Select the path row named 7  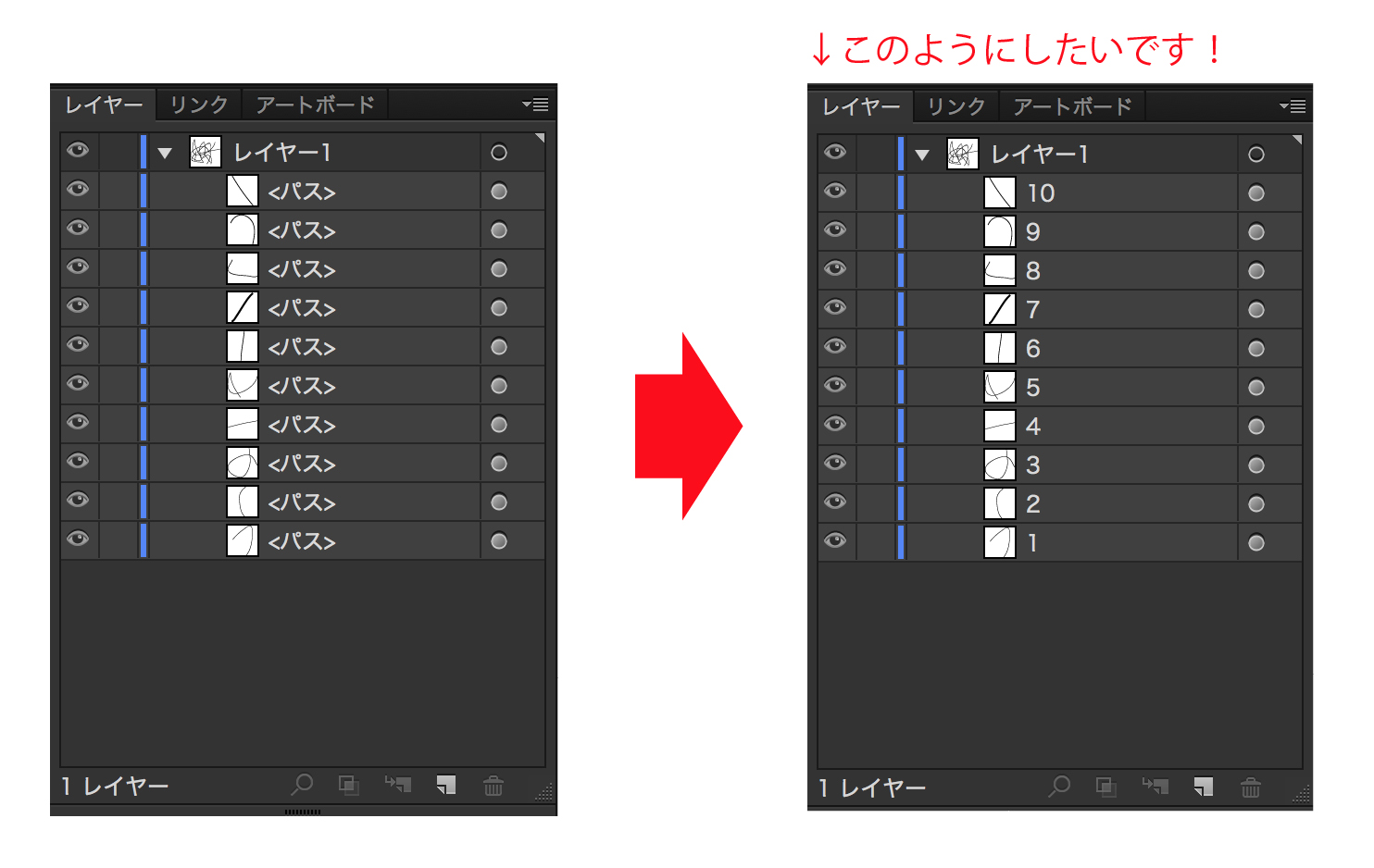coord(1111,309)
